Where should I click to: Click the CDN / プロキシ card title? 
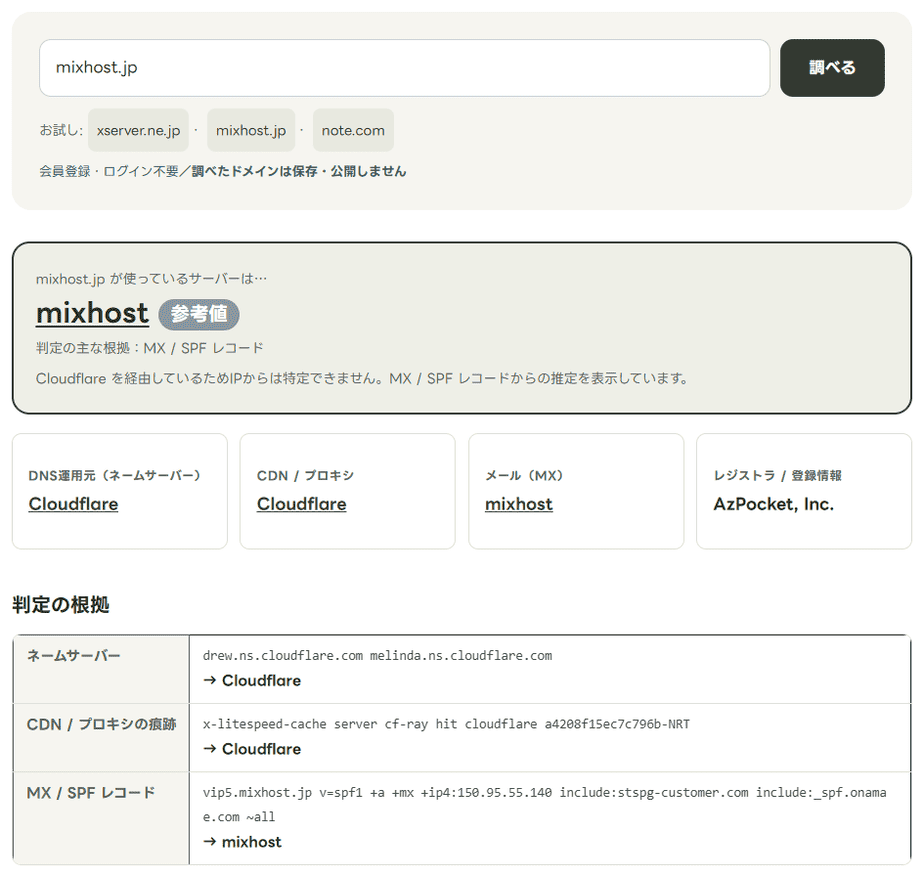pyautogui.click(x=305, y=475)
